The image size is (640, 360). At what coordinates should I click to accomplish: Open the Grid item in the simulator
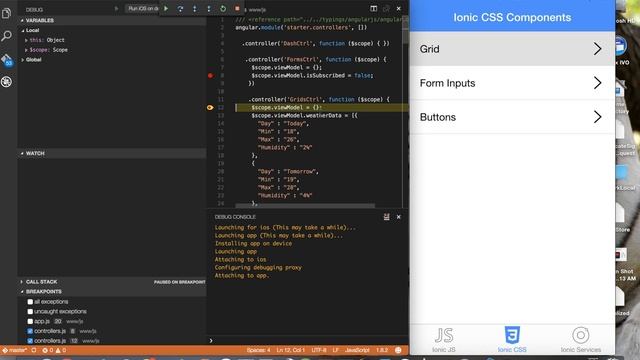512,49
